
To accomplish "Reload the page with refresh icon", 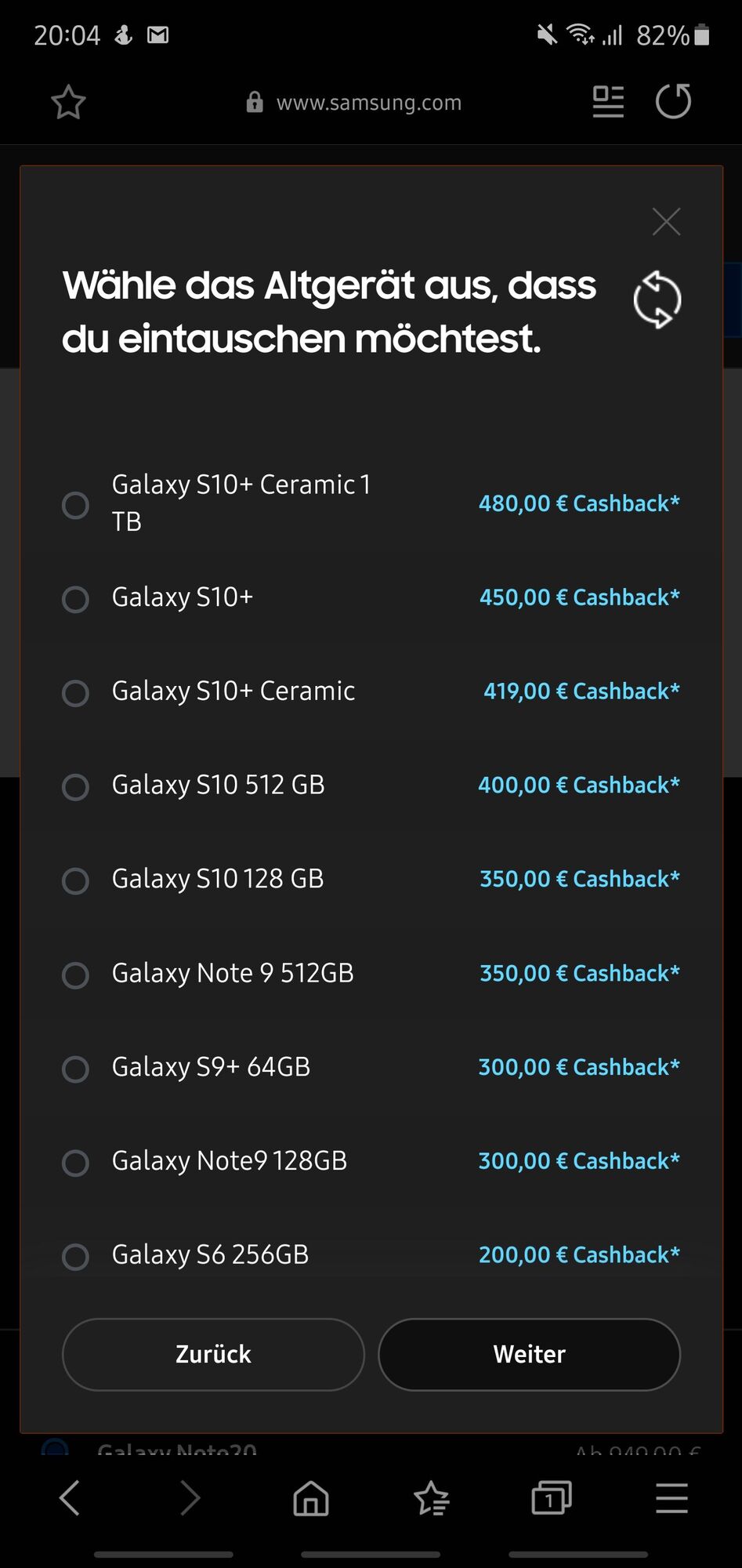I will [x=673, y=102].
